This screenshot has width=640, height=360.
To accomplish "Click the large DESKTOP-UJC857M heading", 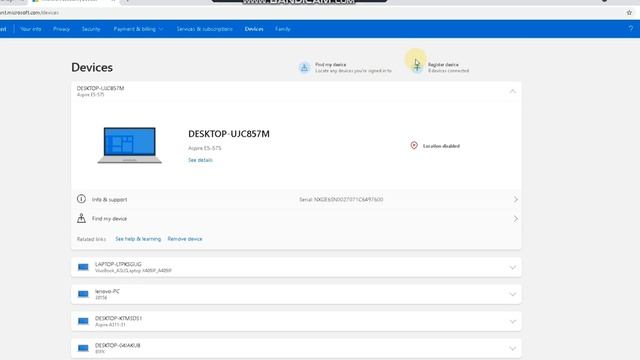I will click(229, 134).
